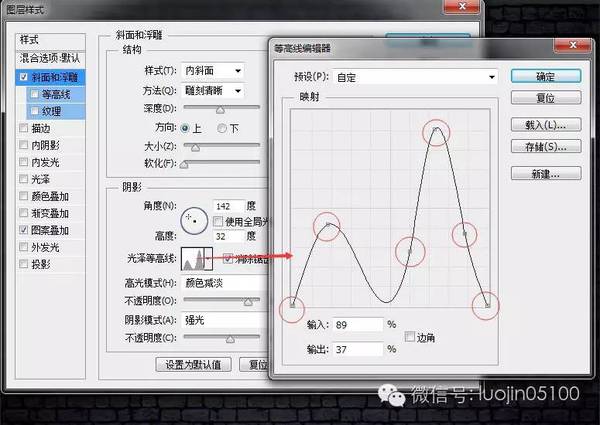Click the 不透明度(C) shadow slider handle

(230, 339)
